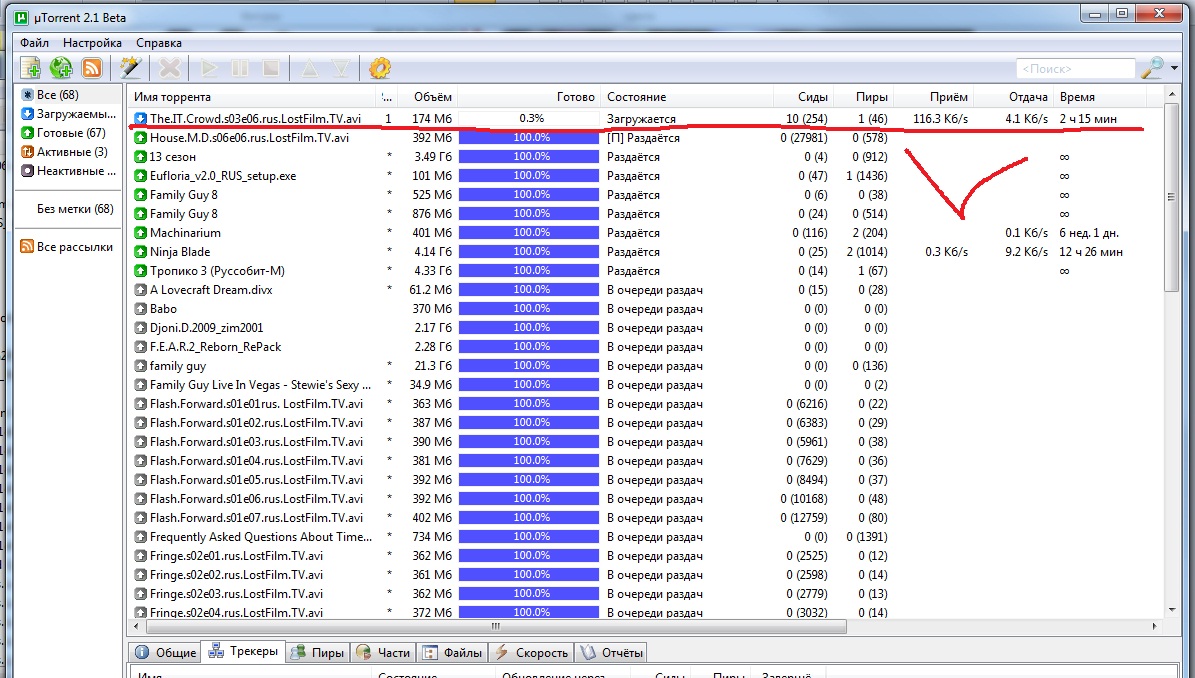
Task: Click Create New Torrent wand icon
Action: (130, 69)
